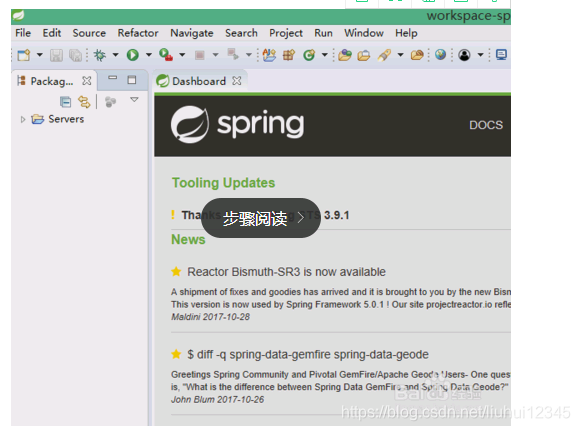580x431 pixels.
Task: Open the Project menu
Action: (x=286, y=33)
